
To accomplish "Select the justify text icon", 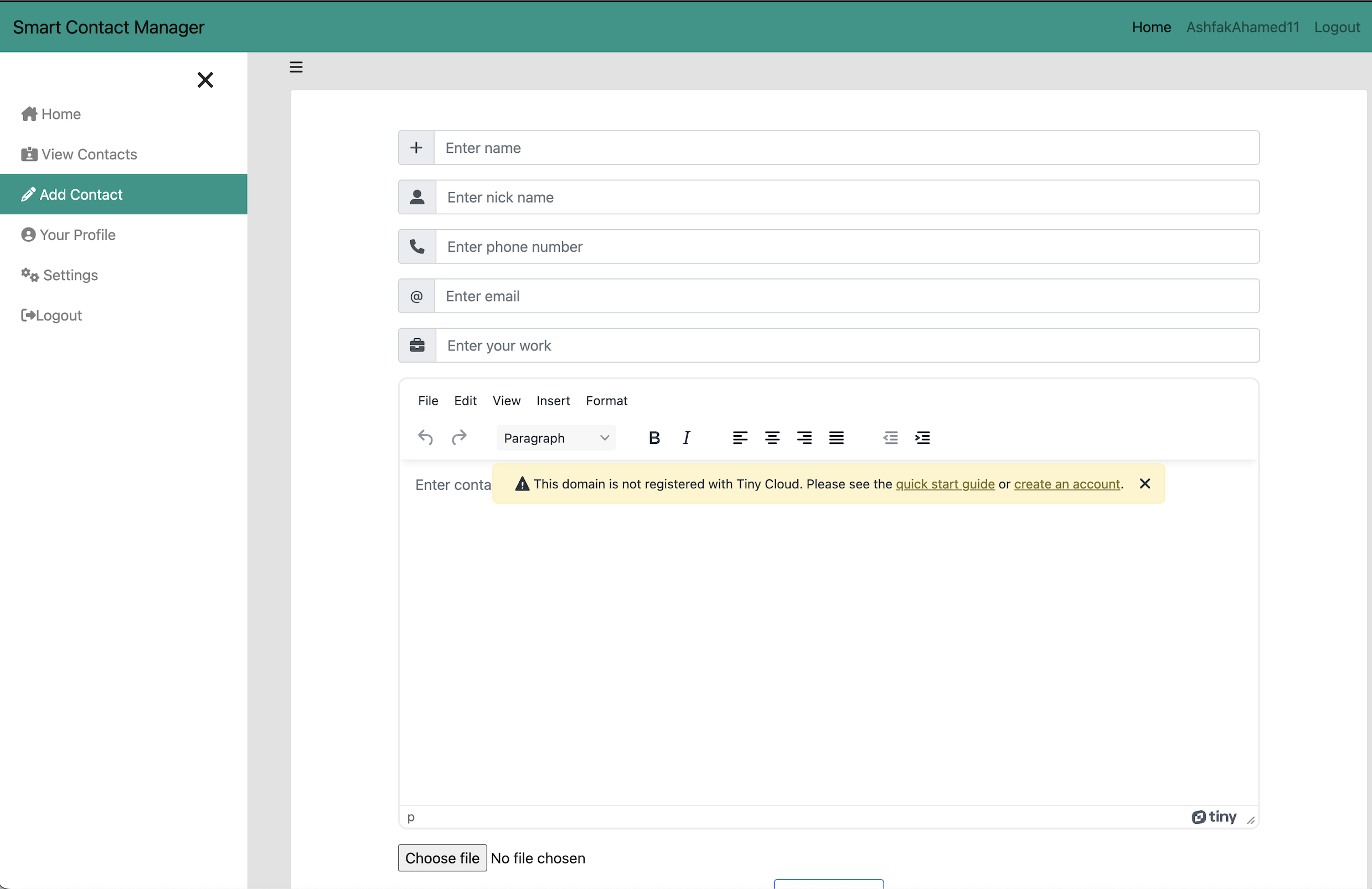I will pyautogui.click(x=837, y=438).
